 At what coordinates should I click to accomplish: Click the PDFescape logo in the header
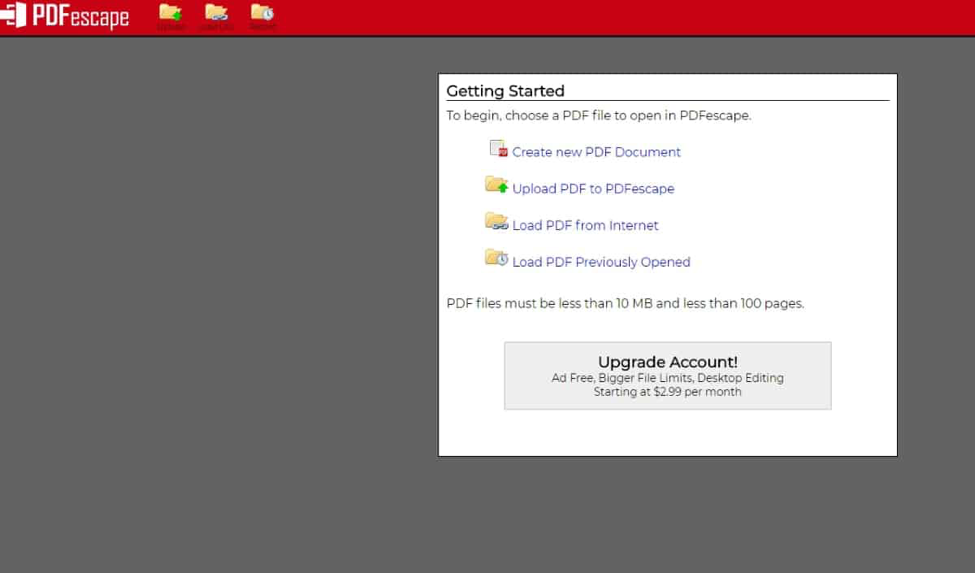pyautogui.click(x=65, y=16)
